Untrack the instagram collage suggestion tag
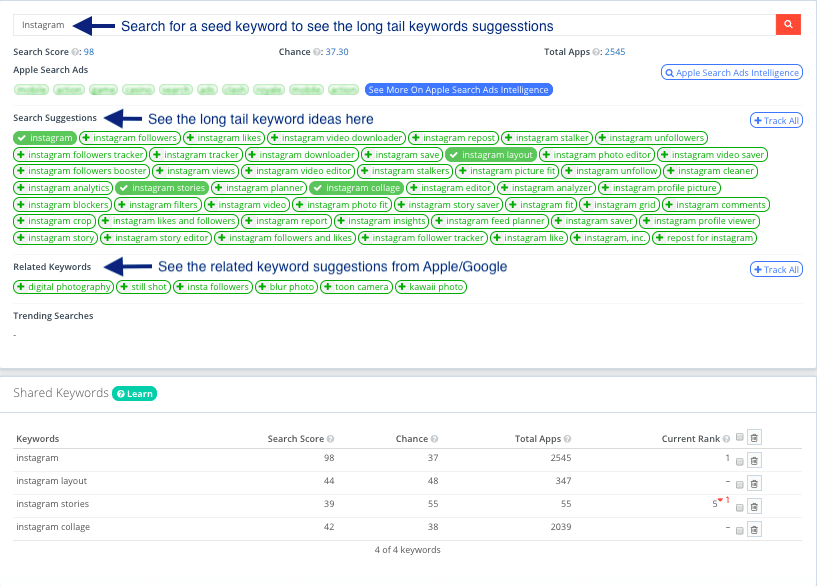 click(x=356, y=188)
